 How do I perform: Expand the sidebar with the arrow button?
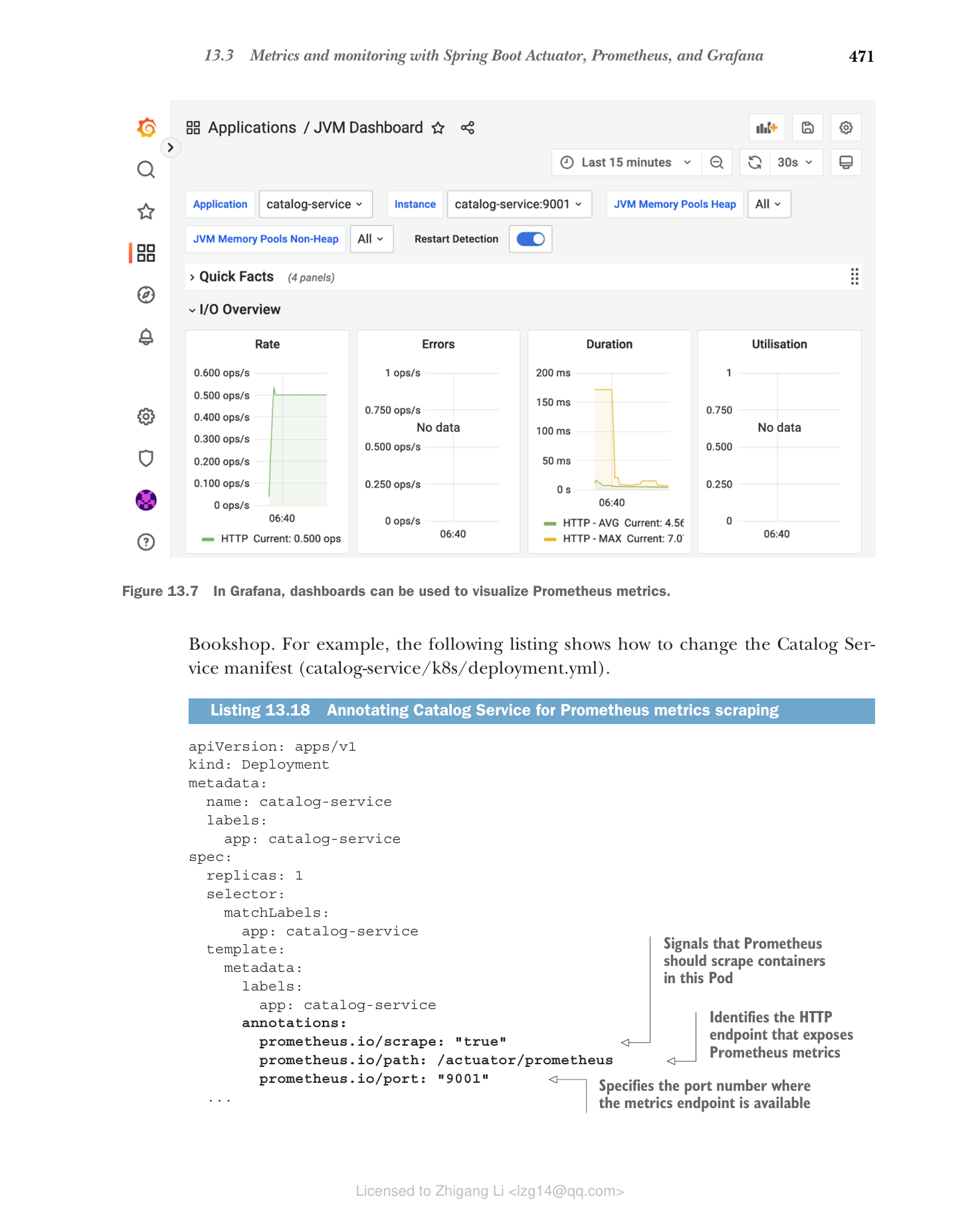click(x=171, y=147)
